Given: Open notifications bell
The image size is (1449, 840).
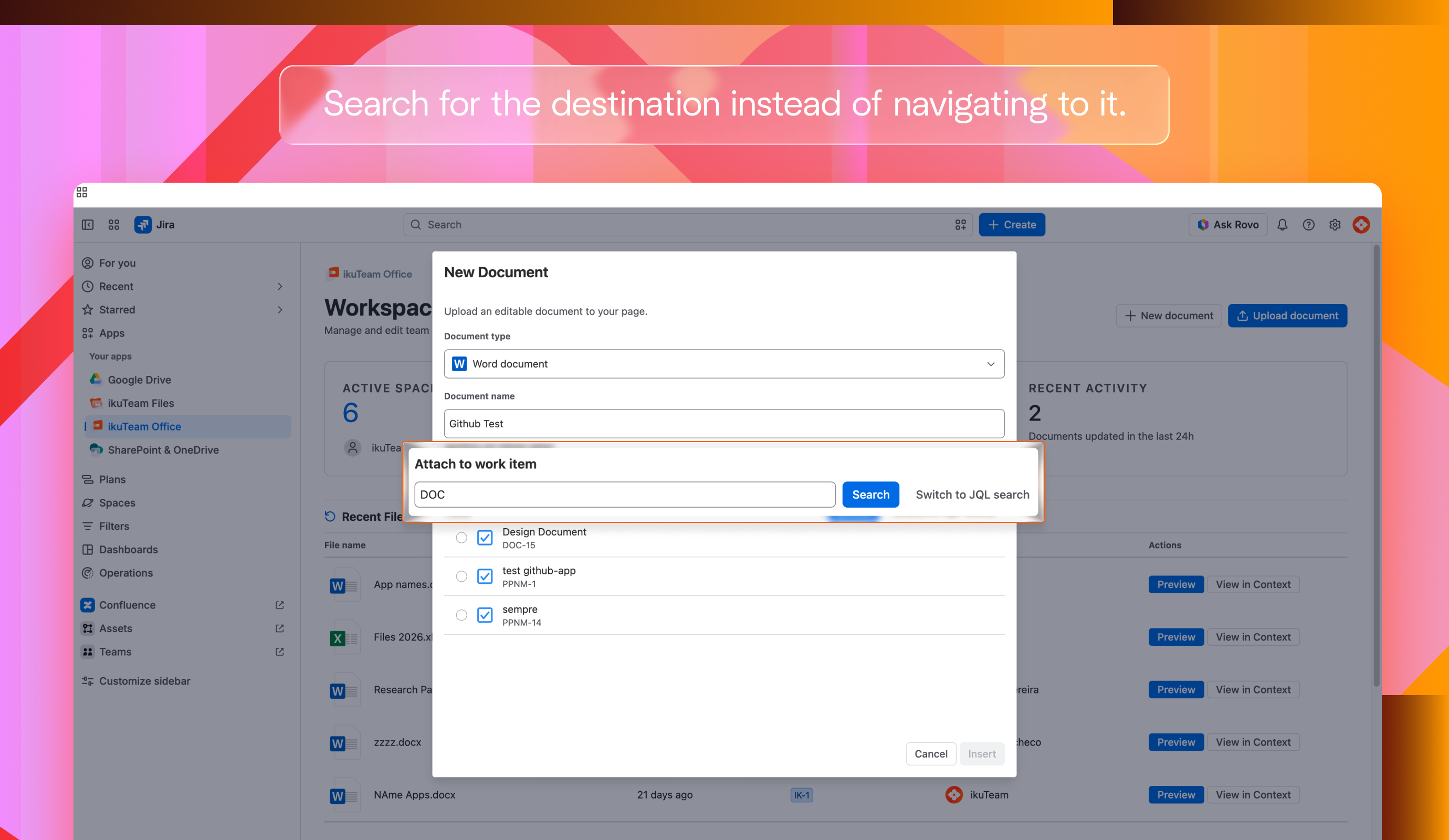Looking at the screenshot, I should [x=1282, y=225].
